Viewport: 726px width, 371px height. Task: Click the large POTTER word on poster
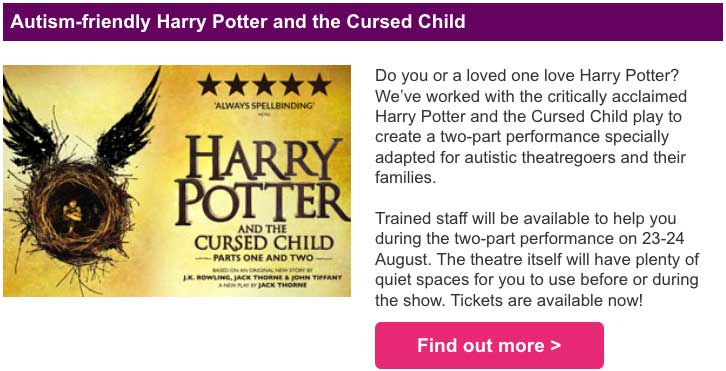coord(262,201)
